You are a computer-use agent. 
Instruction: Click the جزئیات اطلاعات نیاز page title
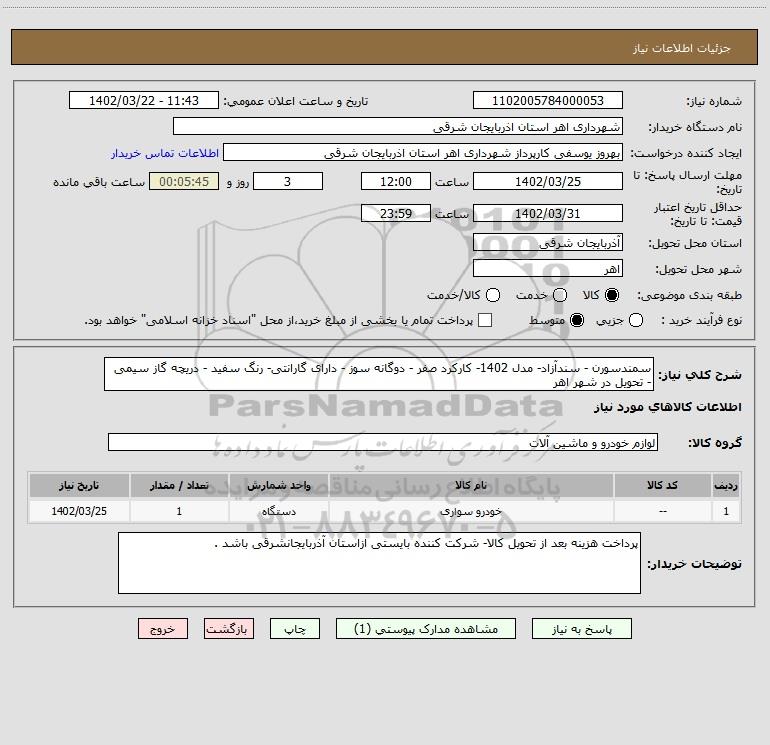[x=682, y=48]
